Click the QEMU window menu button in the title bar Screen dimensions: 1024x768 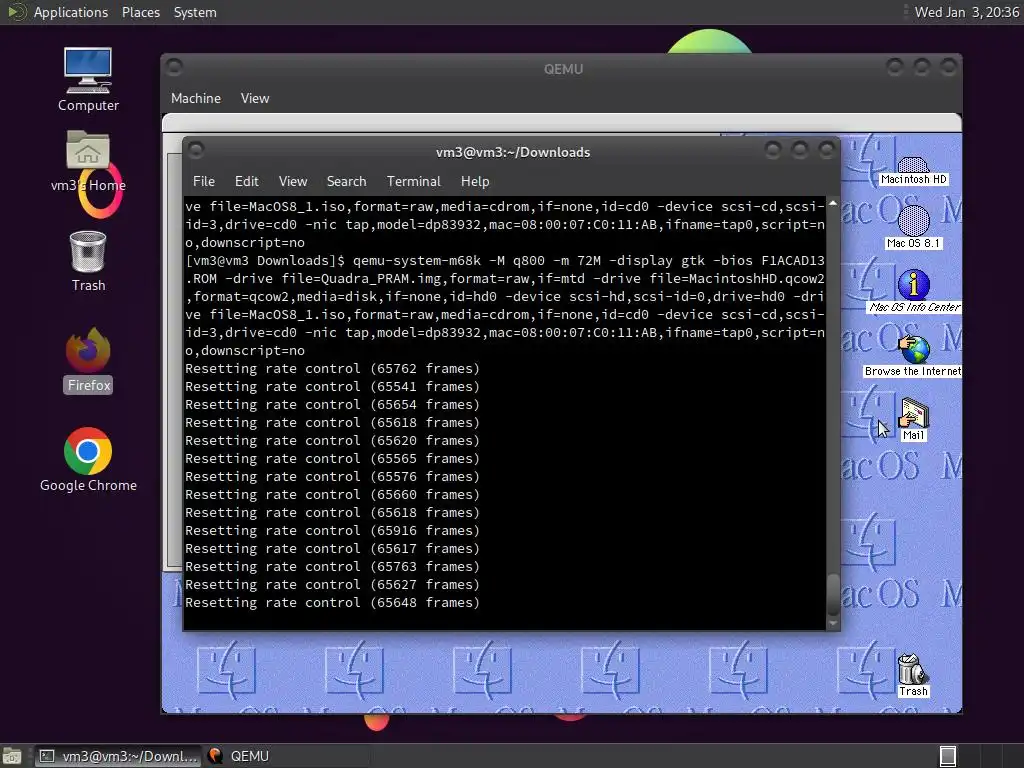174,67
